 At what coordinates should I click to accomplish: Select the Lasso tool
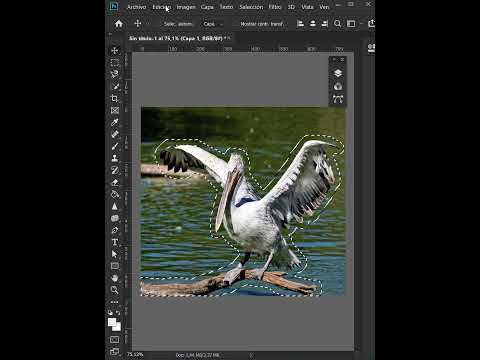(x=115, y=74)
